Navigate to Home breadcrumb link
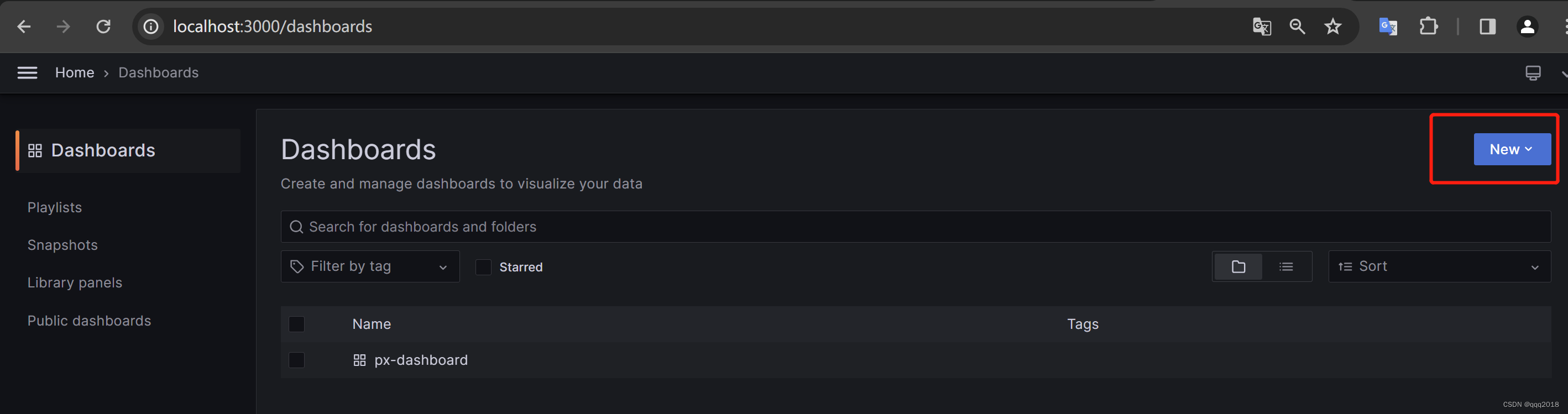 (x=74, y=73)
